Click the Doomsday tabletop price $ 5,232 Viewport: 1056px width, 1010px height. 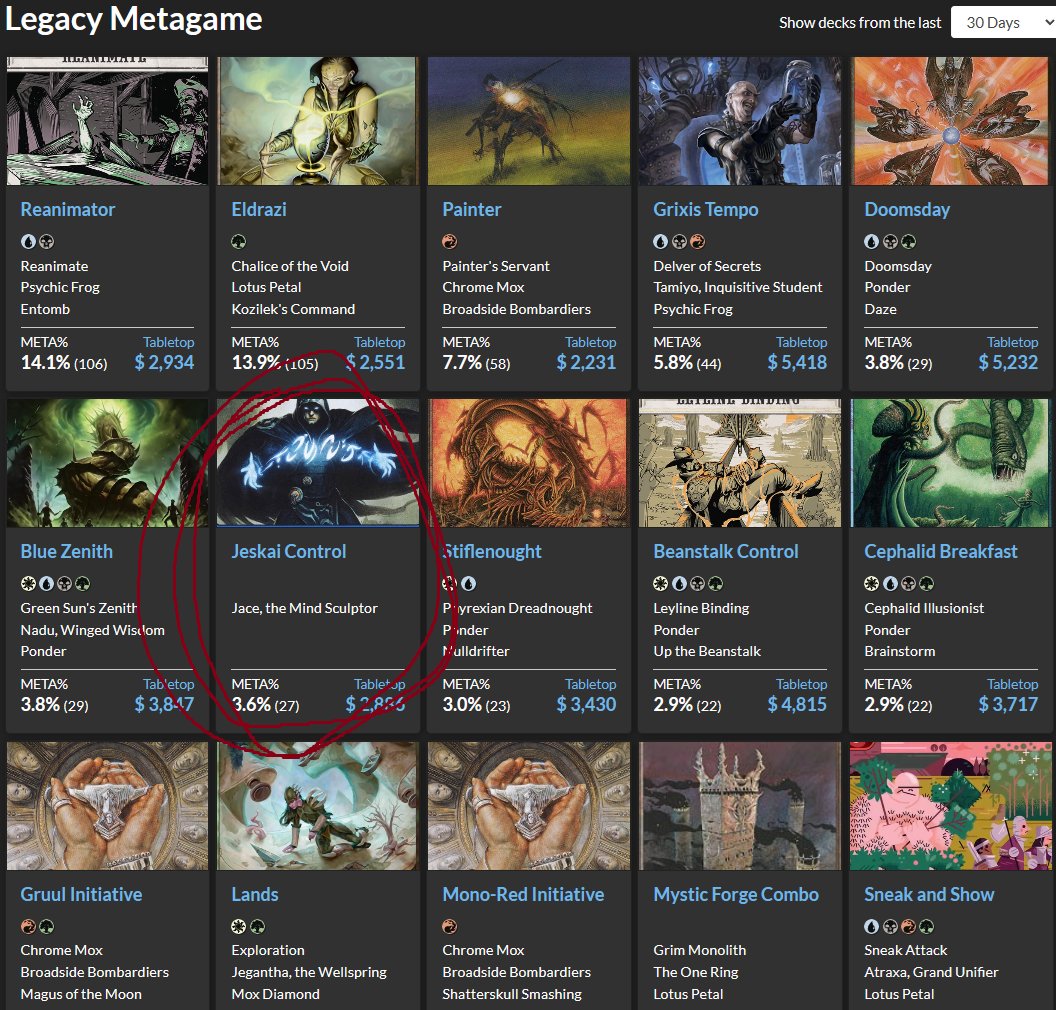(1008, 362)
